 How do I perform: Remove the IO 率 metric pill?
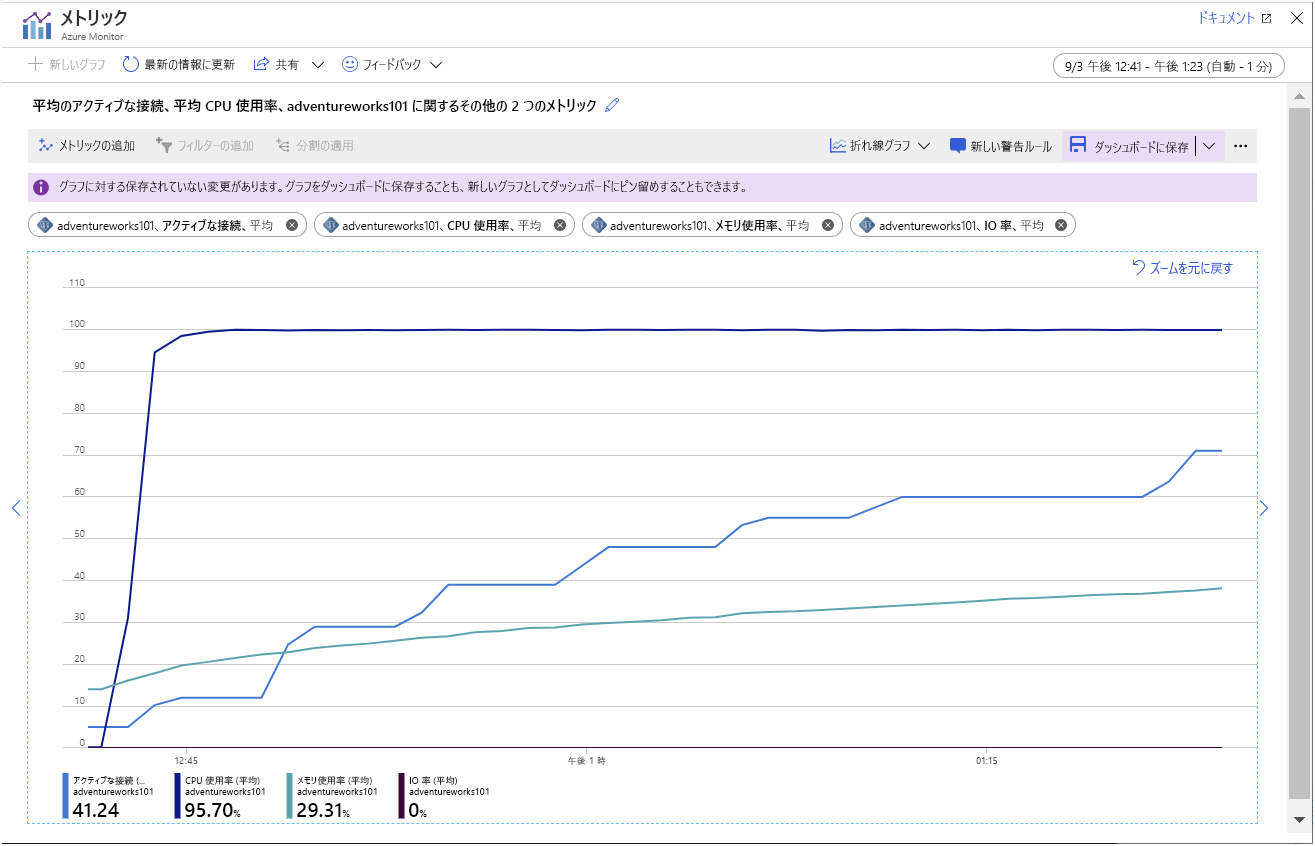click(1061, 225)
